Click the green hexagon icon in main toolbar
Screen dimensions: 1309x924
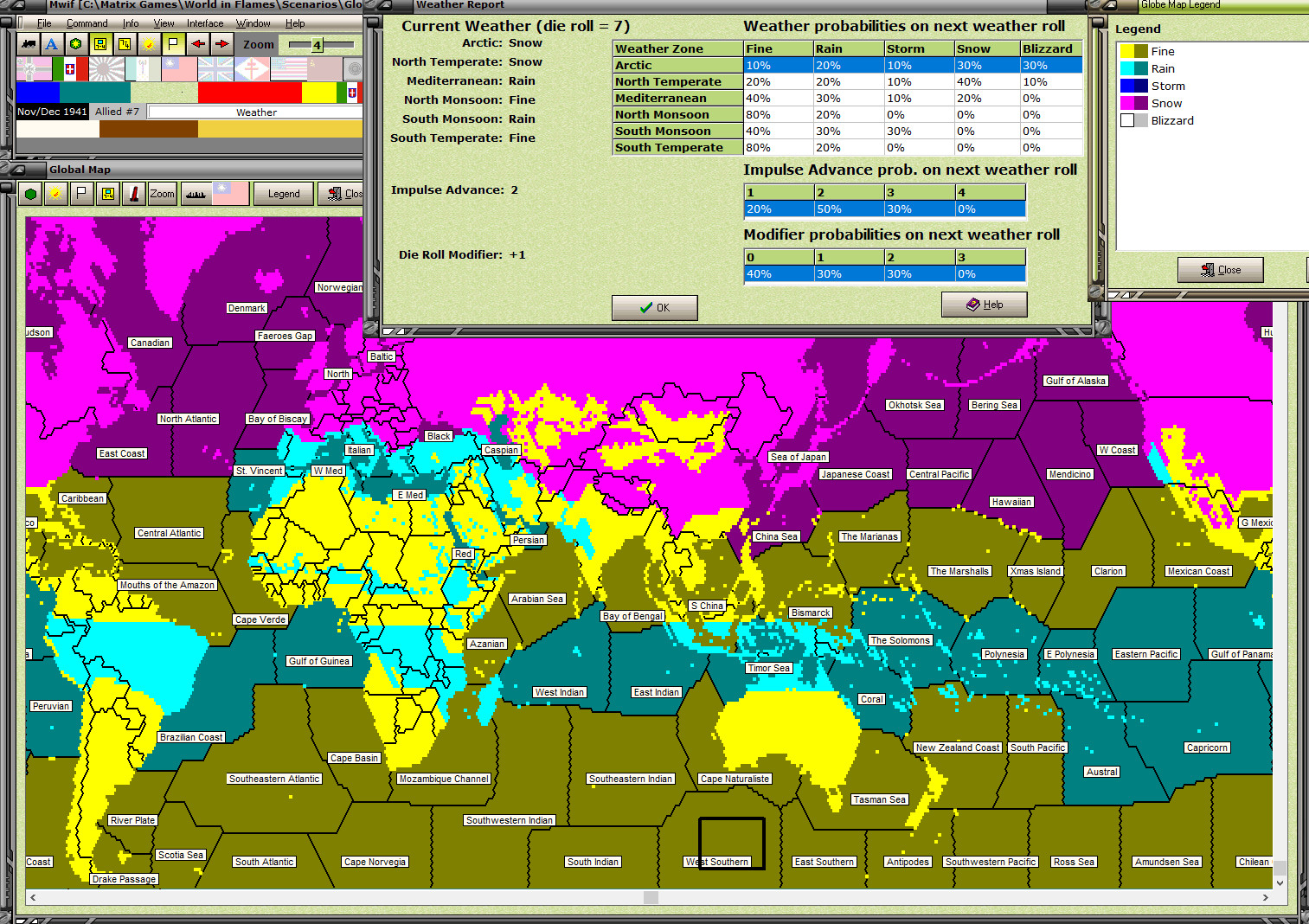[x=76, y=44]
